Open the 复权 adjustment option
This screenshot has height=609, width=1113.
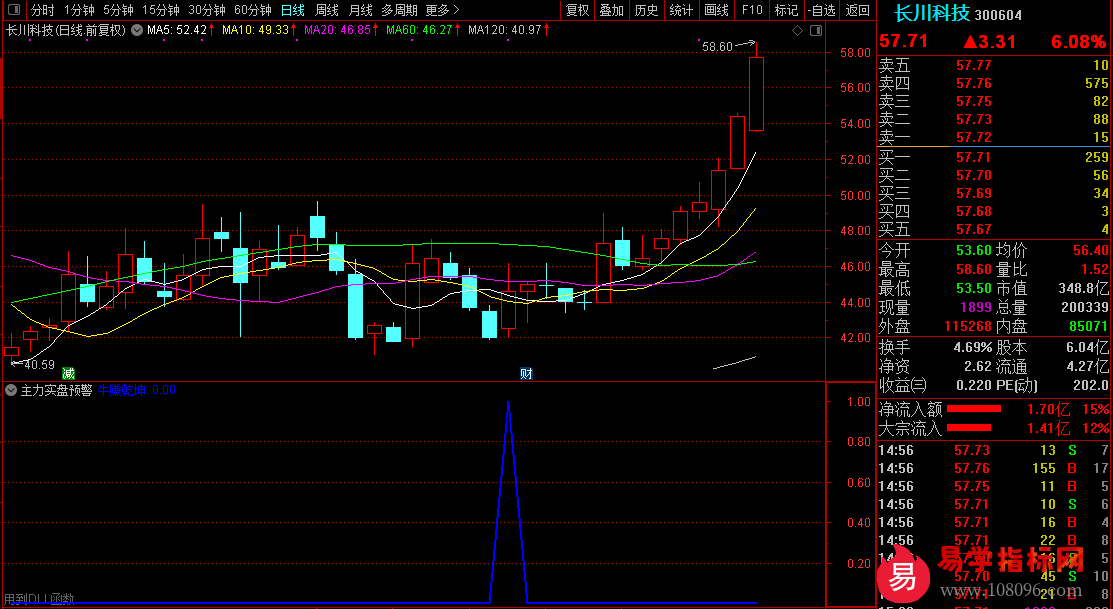coord(577,10)
